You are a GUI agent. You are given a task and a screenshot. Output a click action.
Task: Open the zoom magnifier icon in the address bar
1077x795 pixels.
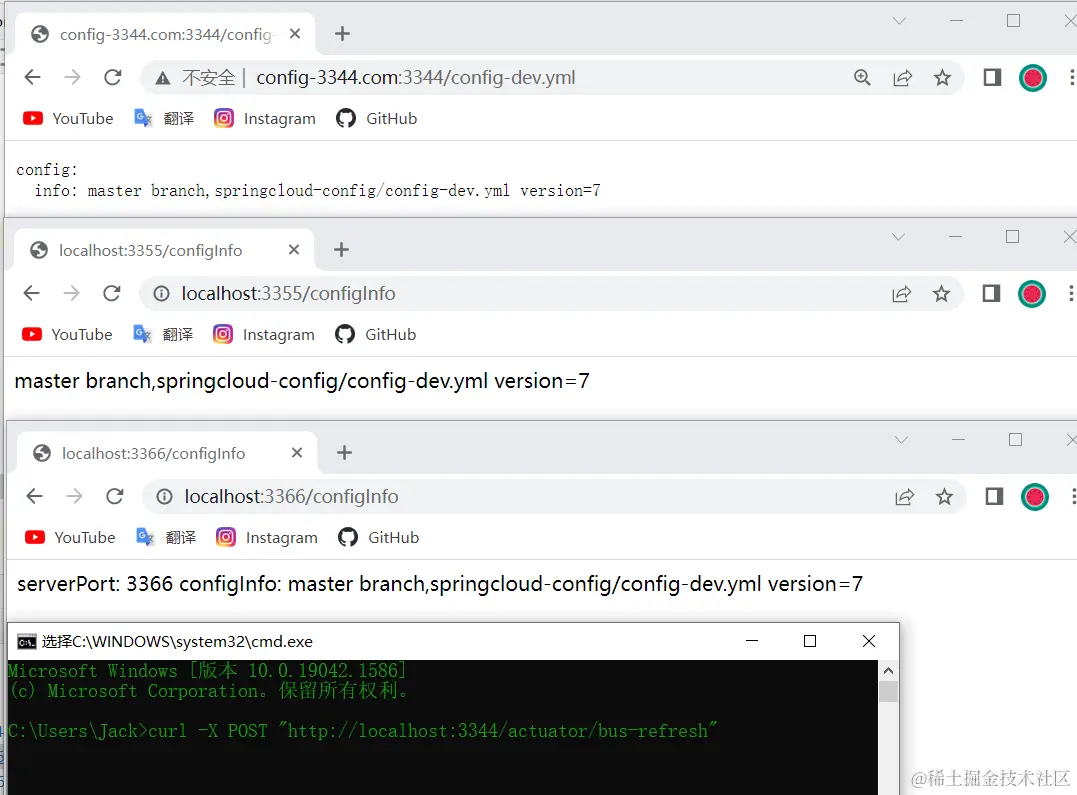pyautogui.click(x=862, y=77)
